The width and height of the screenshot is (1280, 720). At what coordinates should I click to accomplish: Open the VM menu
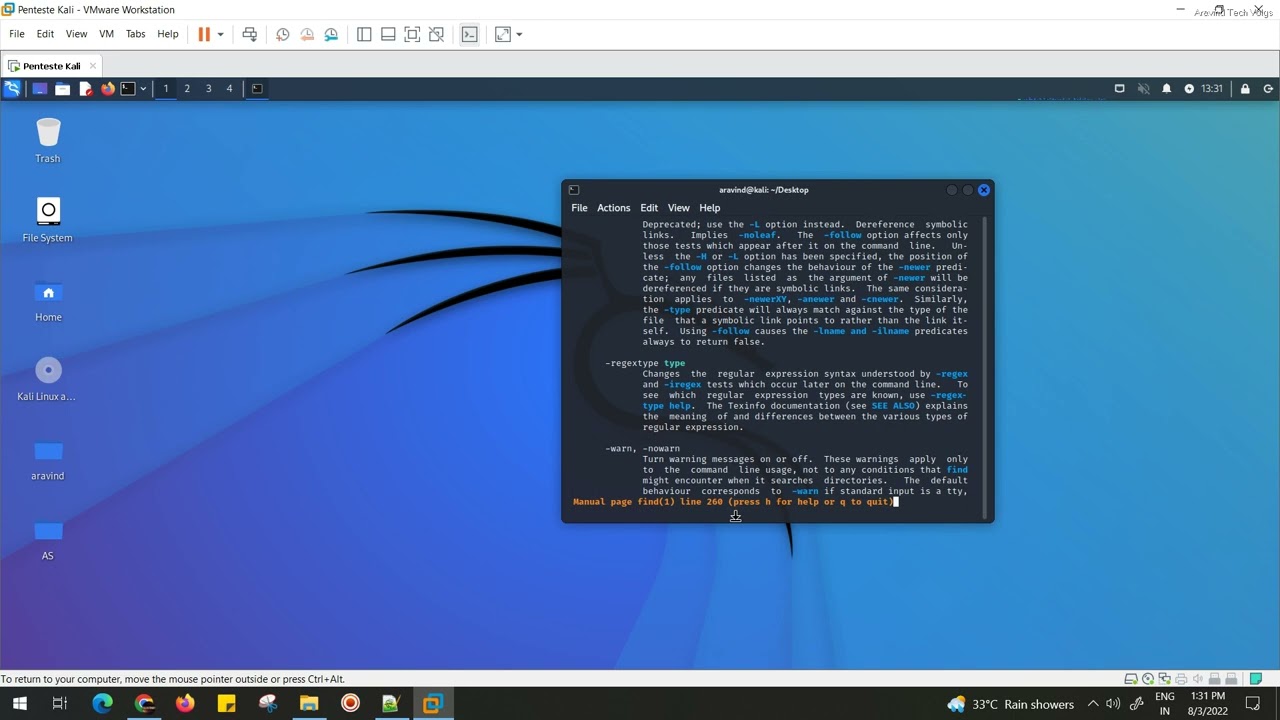[106, 34]
